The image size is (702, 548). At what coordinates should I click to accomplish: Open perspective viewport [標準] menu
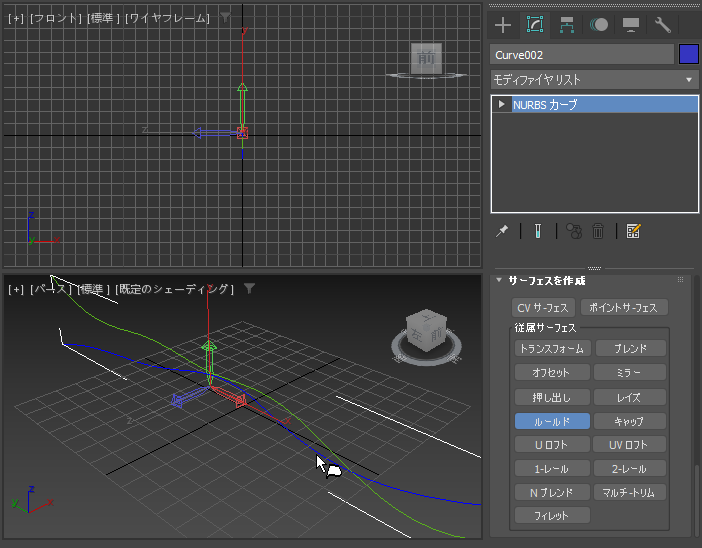(94, 289)
